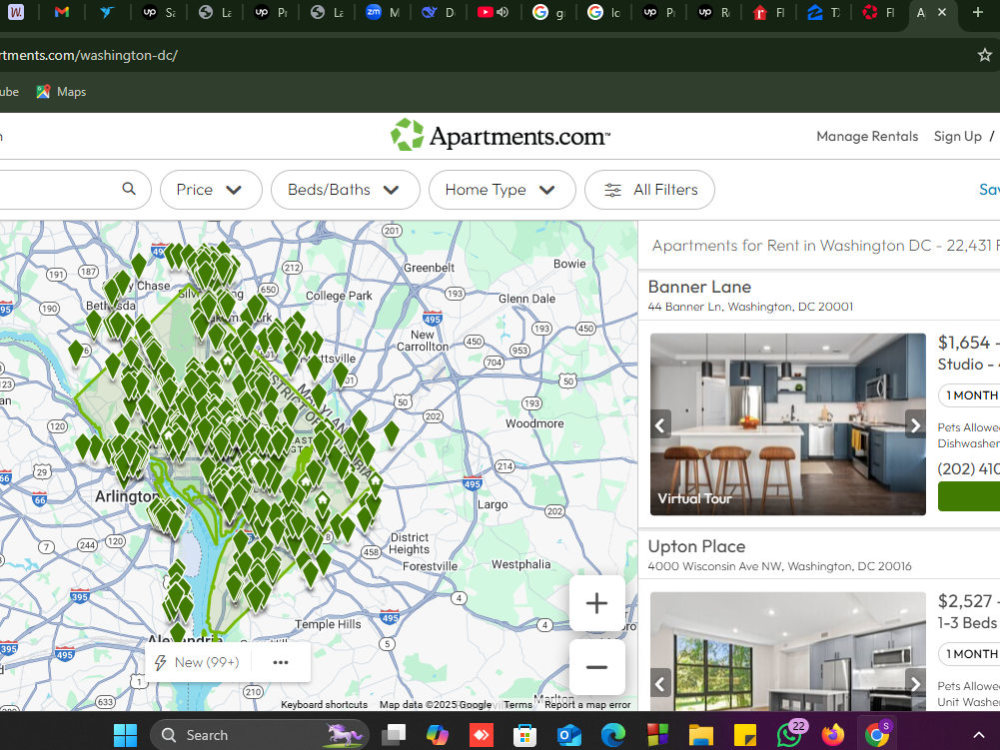Click the Windows taskbar Search box

coord(260,735)
